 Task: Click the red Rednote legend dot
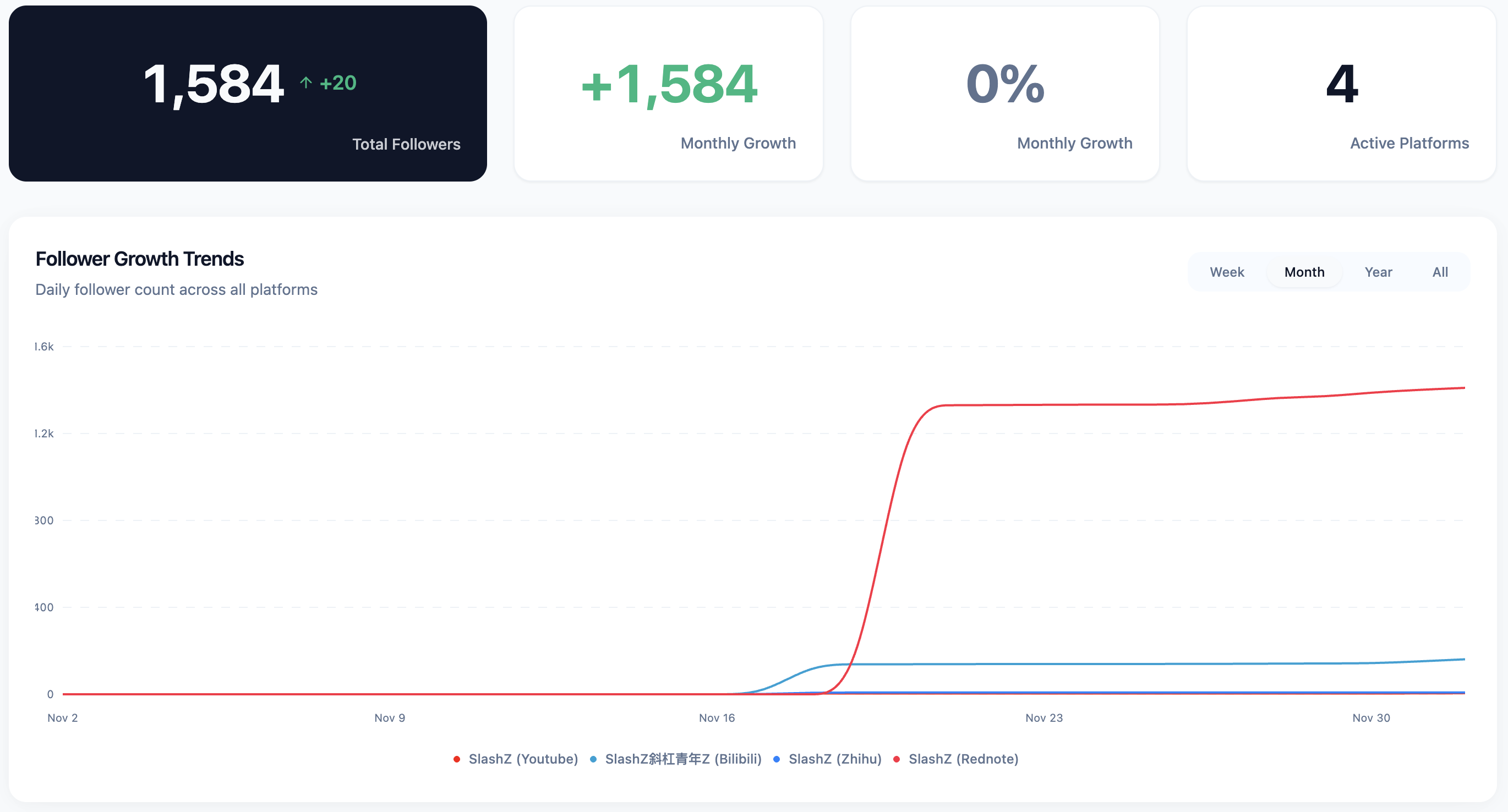click(896, 759)
